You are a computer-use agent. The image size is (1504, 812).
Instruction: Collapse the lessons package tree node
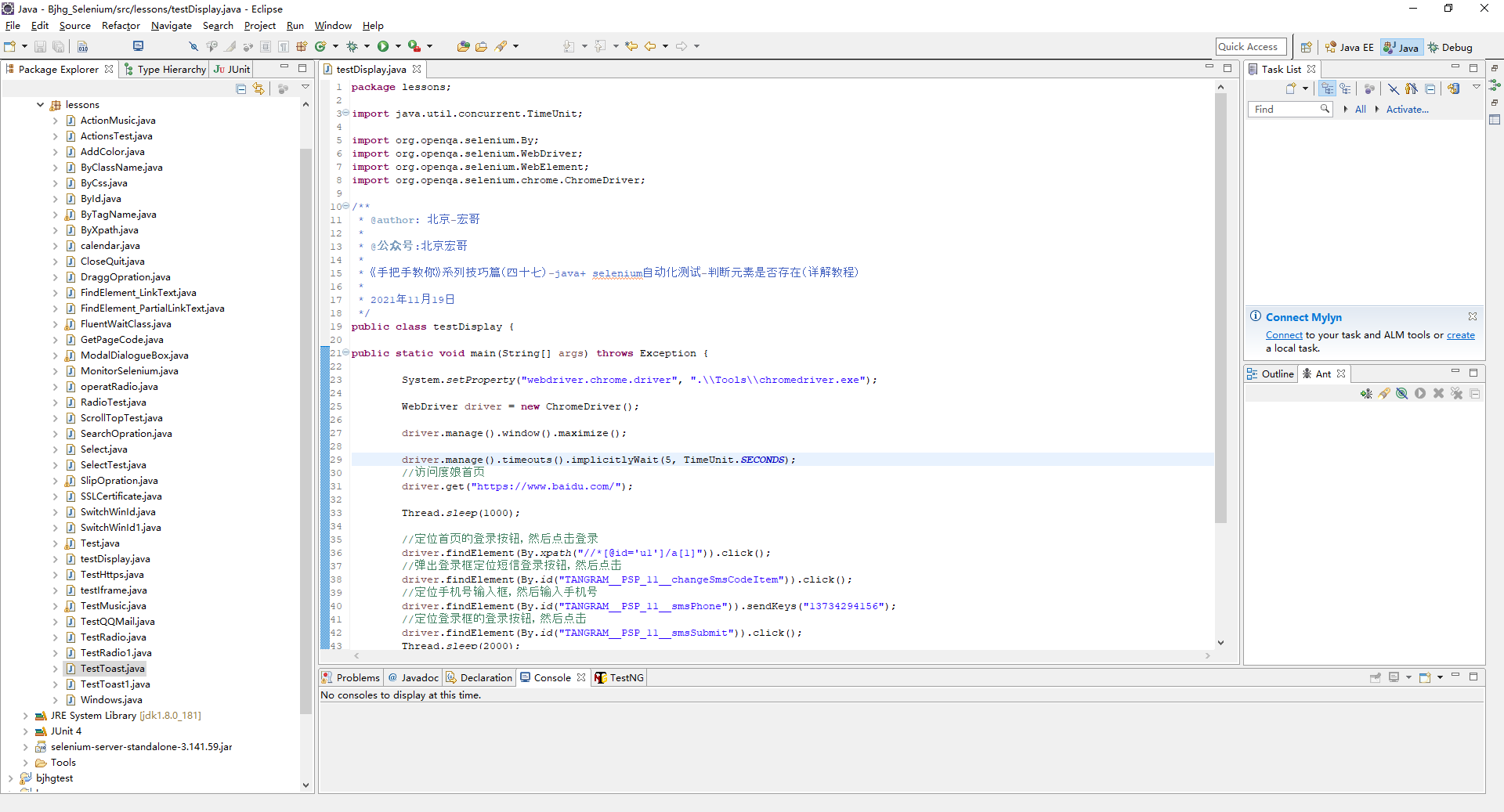tap(41, 105)
